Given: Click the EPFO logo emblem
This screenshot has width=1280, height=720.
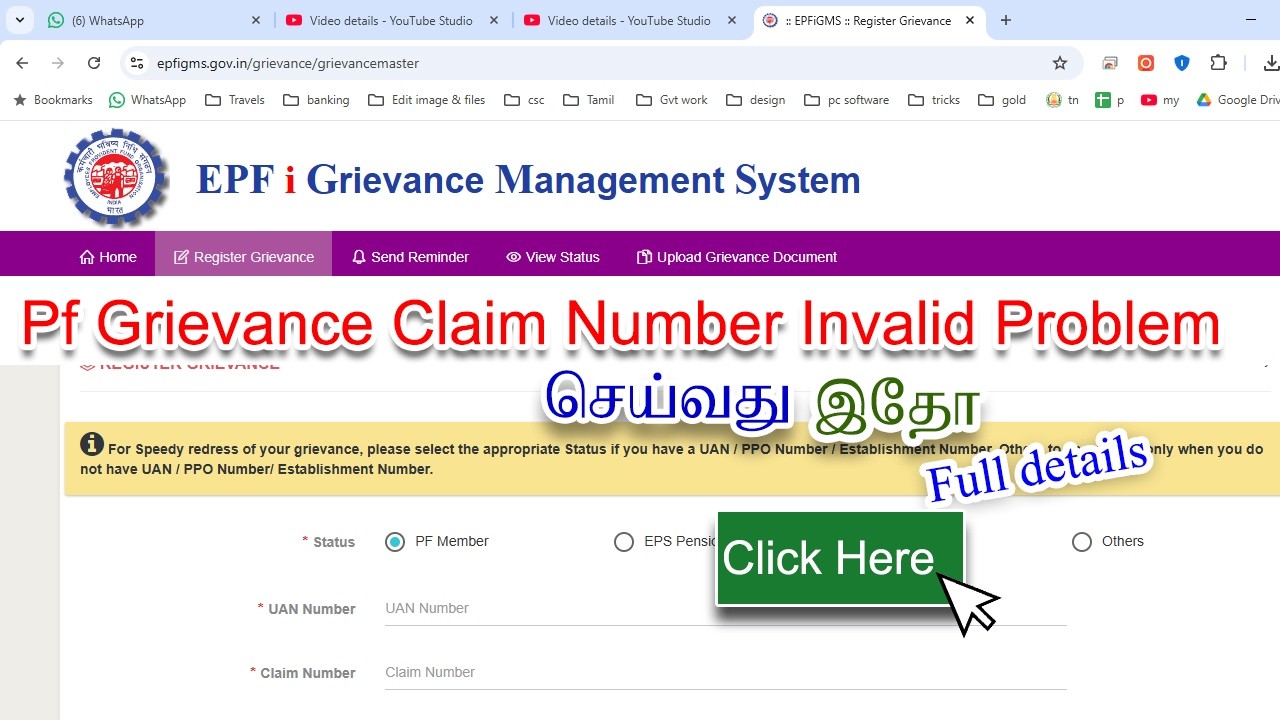Looking at the screenshot, I should 116,178.
